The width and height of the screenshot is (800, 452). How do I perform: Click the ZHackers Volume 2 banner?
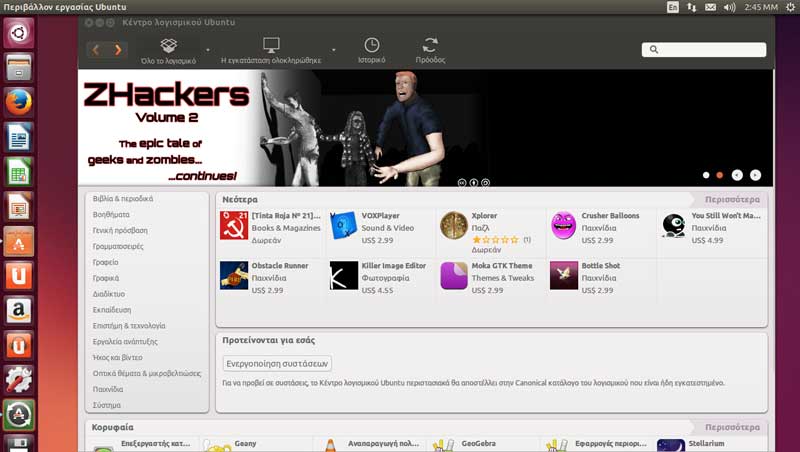(425, 128)
